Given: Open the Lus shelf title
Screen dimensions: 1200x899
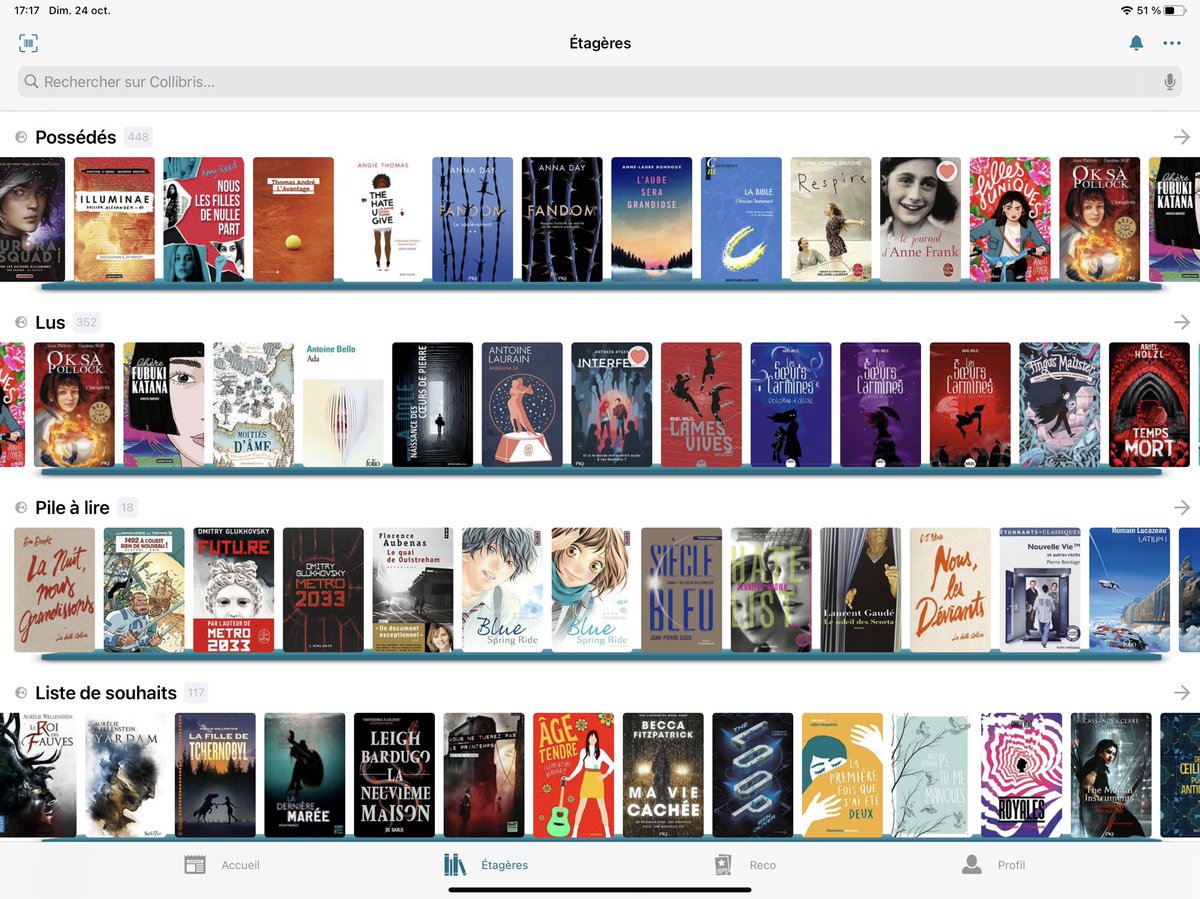Looking at the screenshot, I should (x=50, y=322).
